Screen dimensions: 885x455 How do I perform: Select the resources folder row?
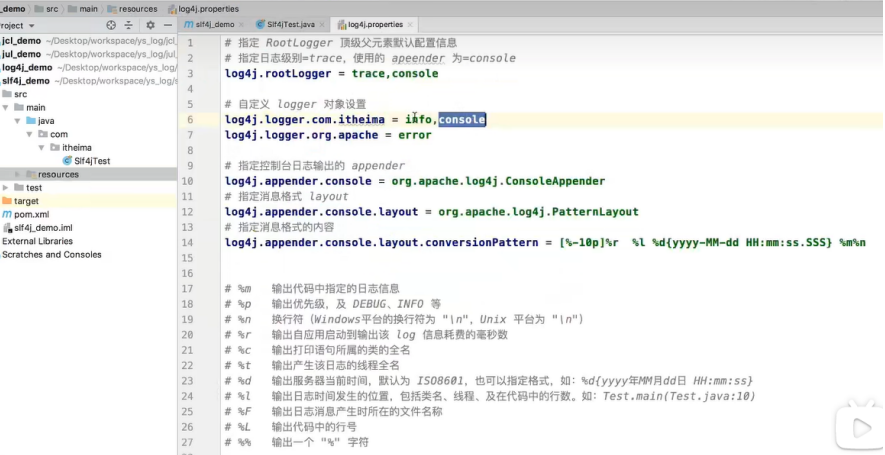[88, 174]
